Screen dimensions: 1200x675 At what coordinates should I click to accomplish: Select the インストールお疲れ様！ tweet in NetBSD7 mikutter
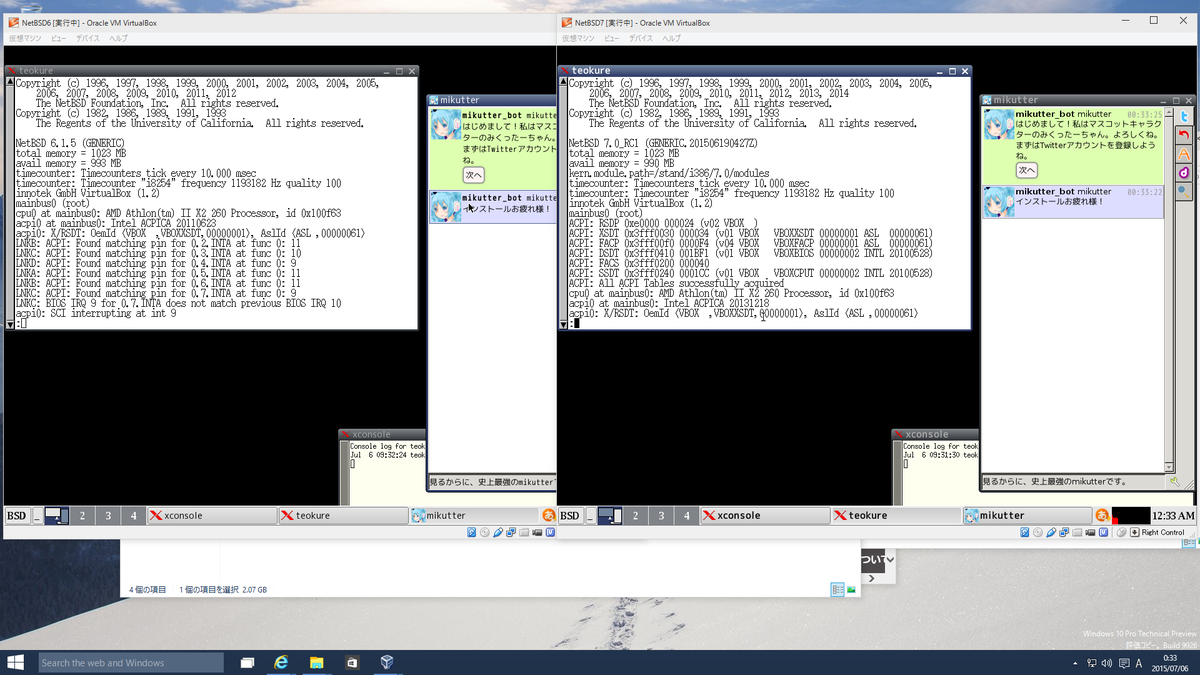tap(1073, 202)
